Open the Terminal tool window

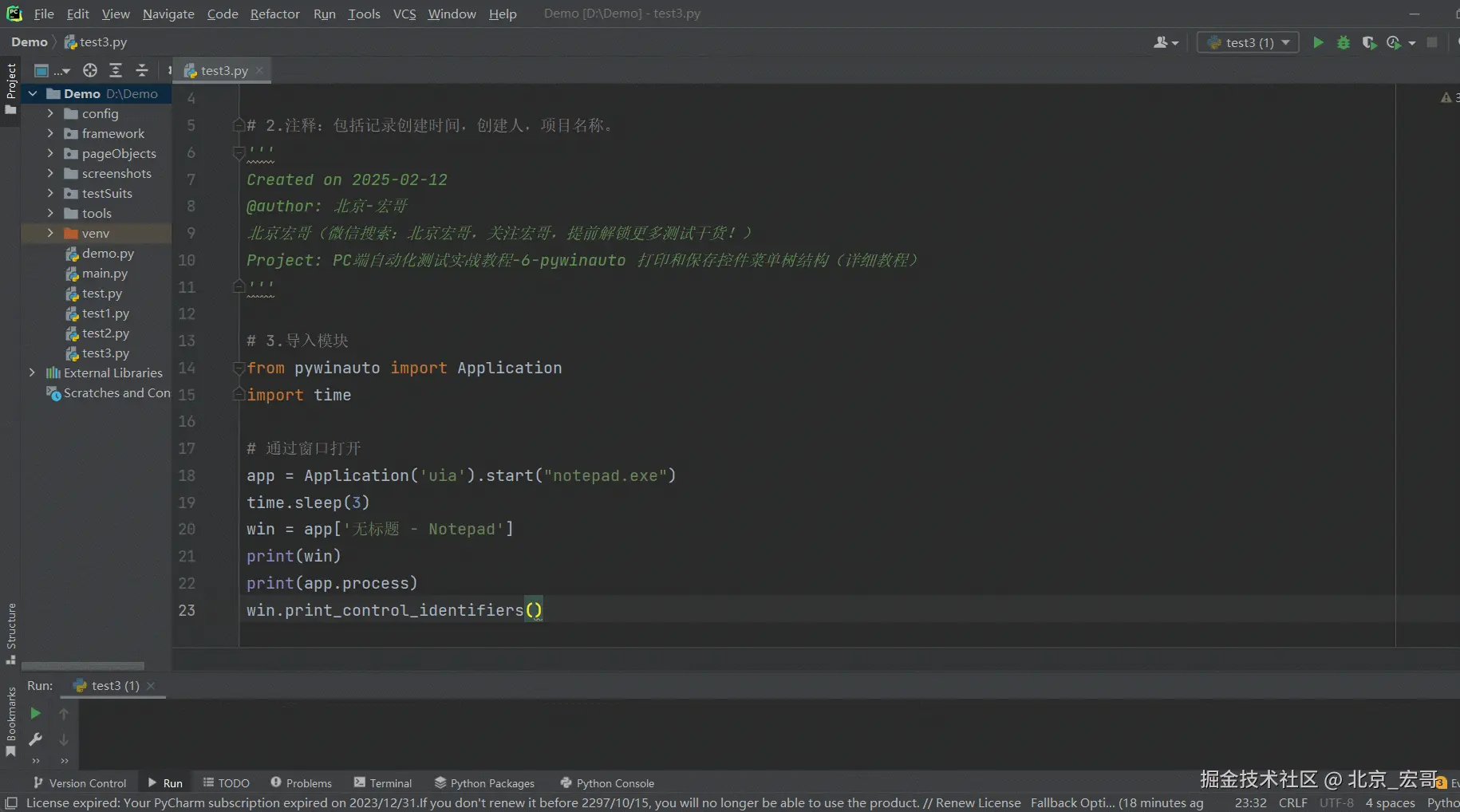point(383,782)
